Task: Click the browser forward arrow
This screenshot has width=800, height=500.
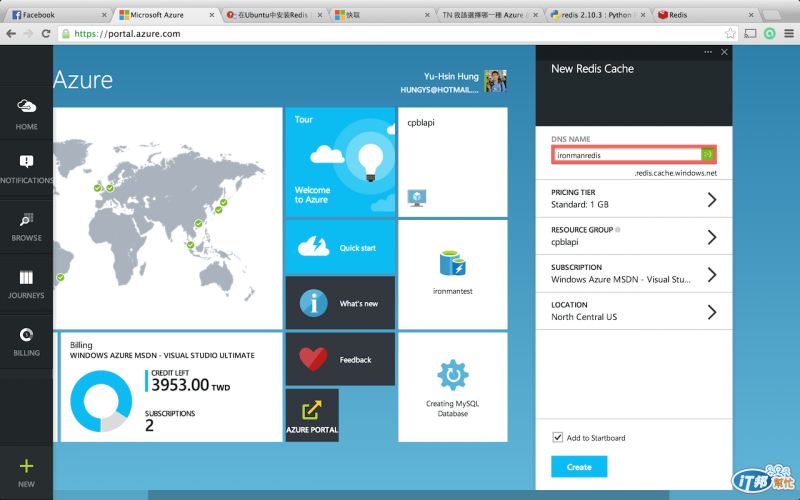Action: coord(29,34)
